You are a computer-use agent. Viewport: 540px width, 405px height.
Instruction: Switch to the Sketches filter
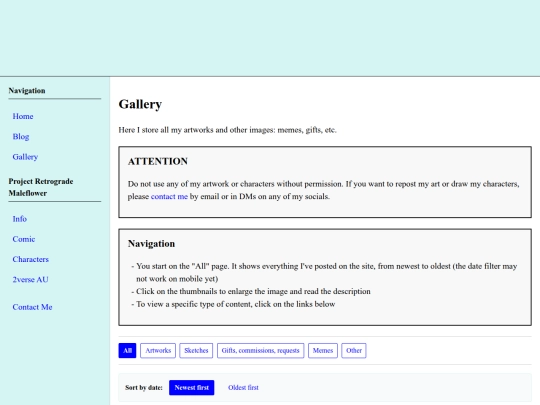(196, 351)
